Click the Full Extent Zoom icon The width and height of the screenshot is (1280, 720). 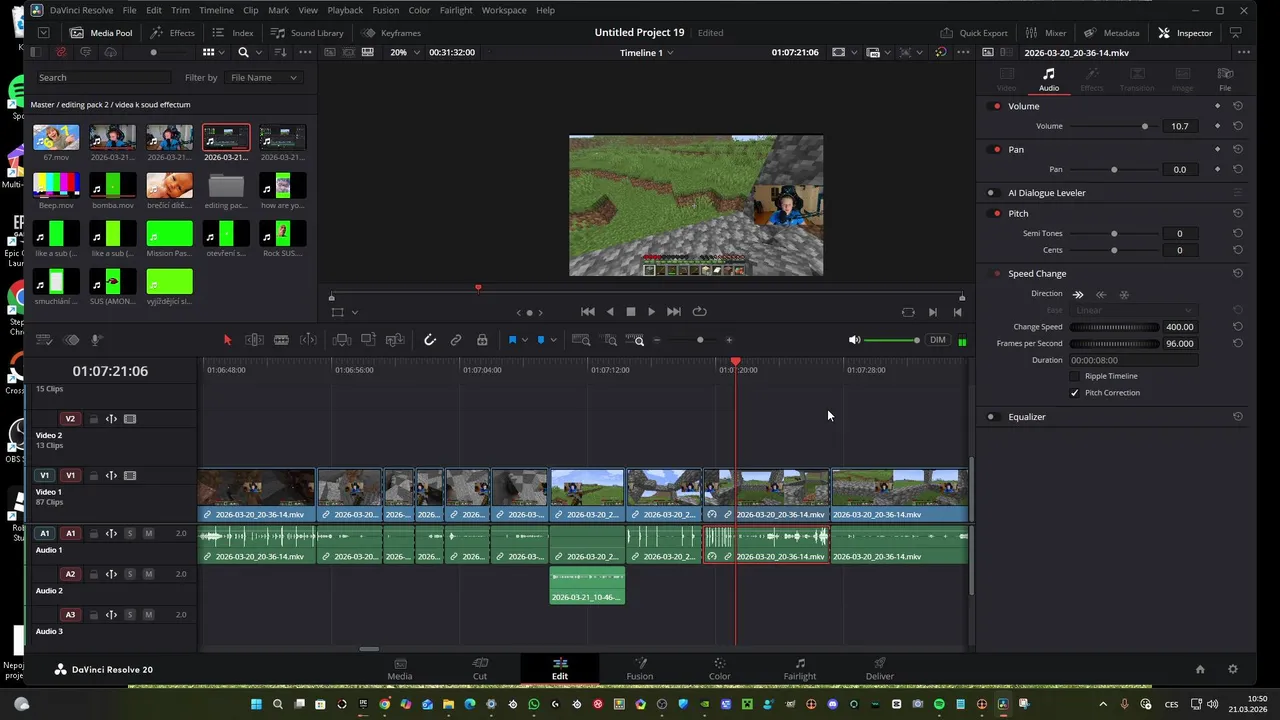[581, 340]
